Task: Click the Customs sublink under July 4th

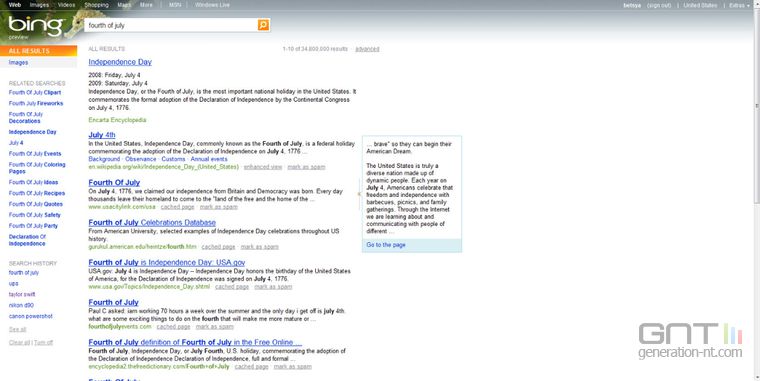Action: [174, 159]
